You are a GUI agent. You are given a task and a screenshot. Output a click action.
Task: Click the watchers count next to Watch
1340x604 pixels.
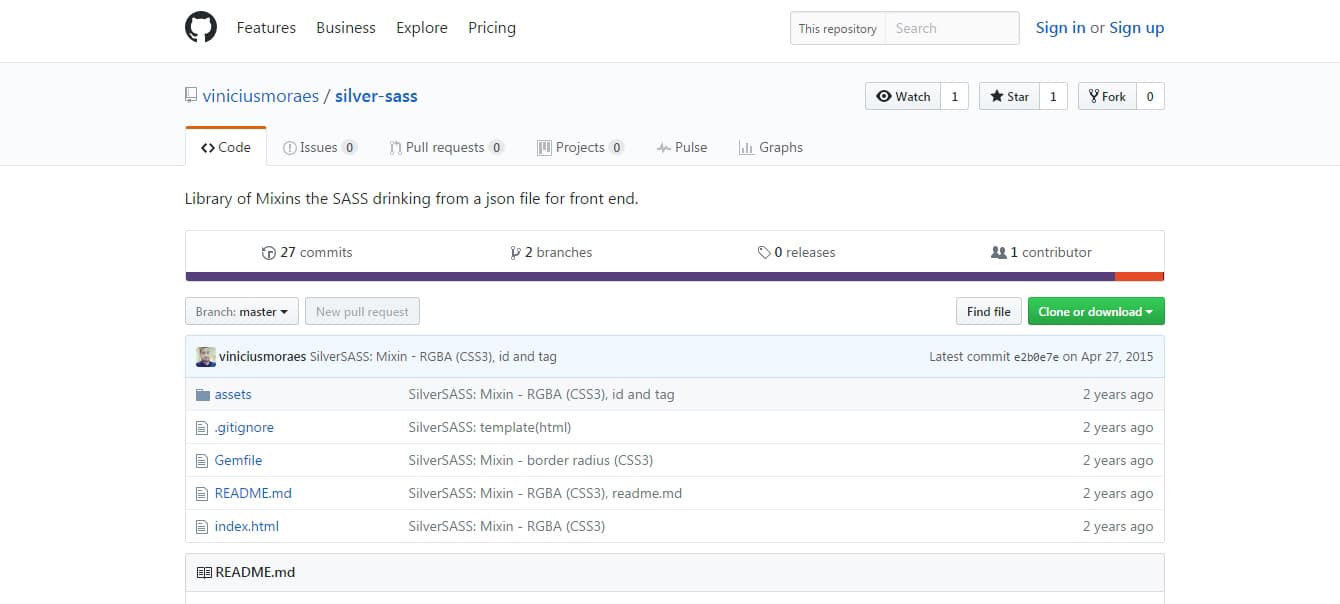[954, 96]
